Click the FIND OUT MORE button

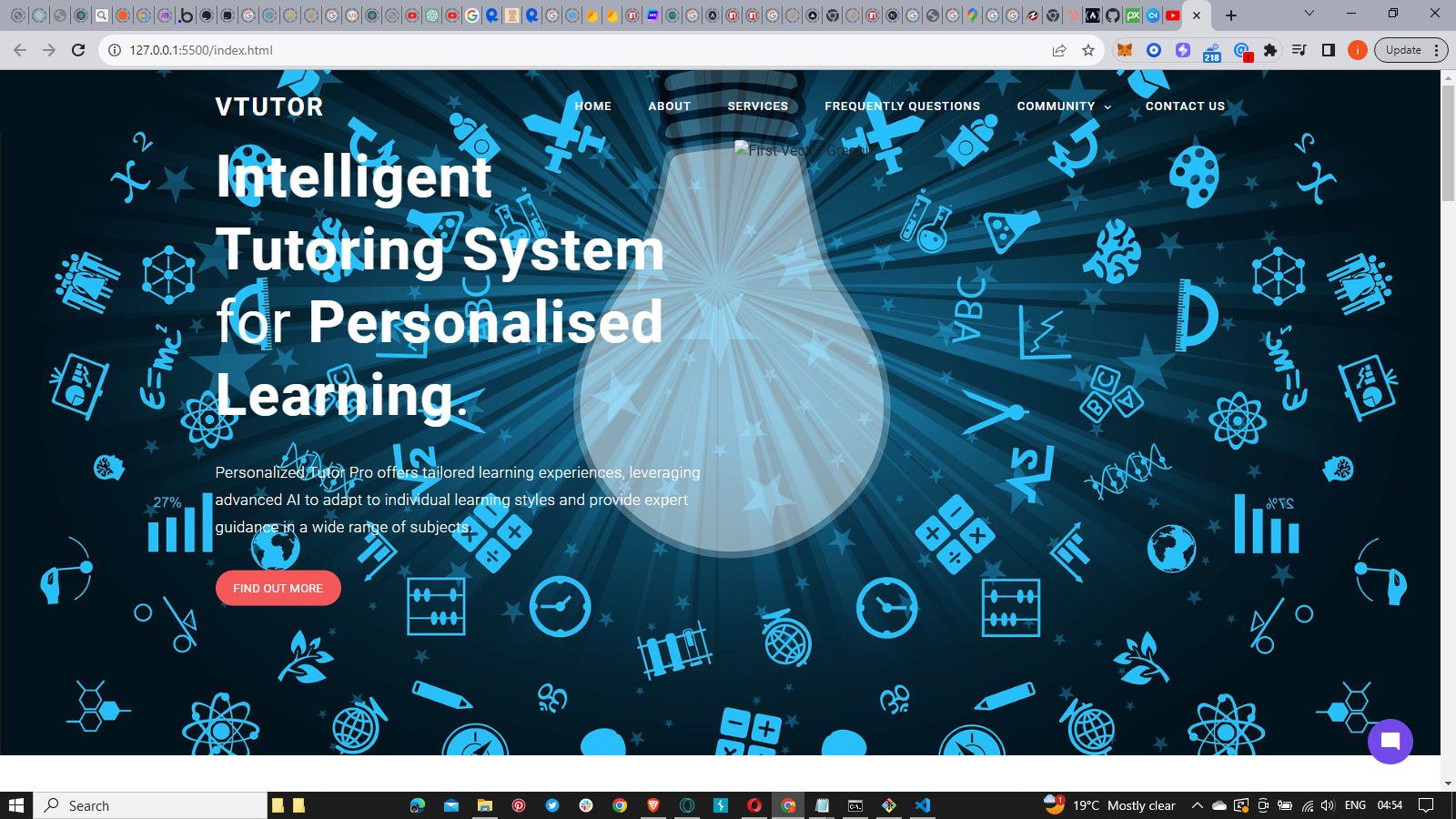click(278, 588)
